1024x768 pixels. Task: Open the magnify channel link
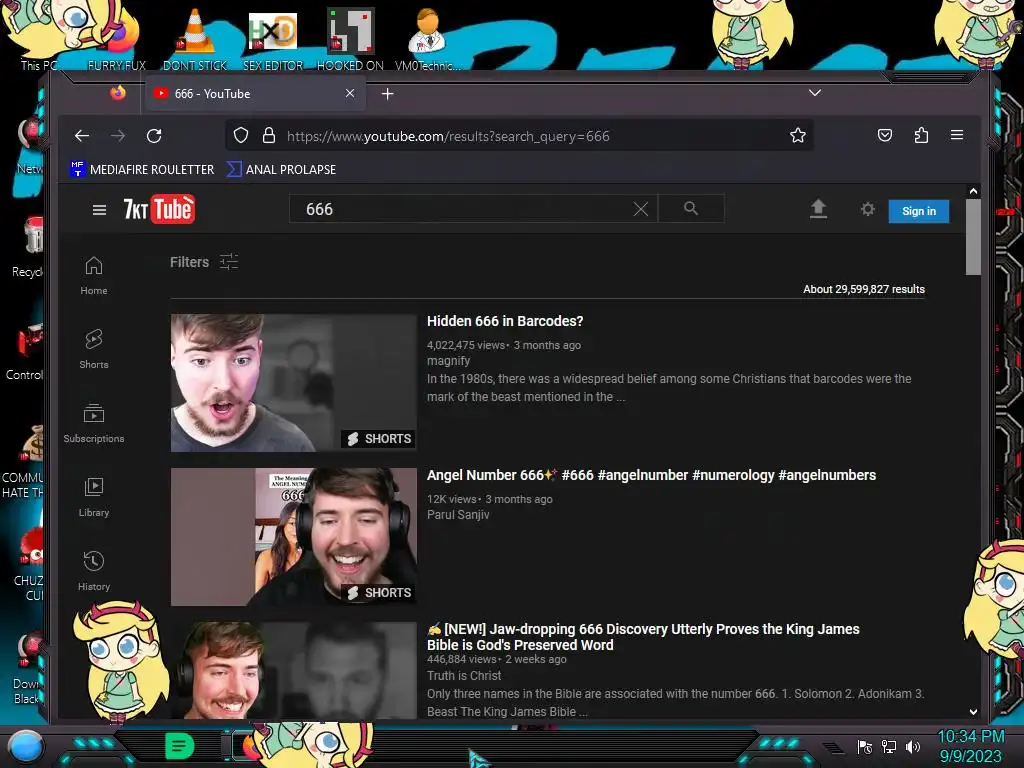point(448,360)
